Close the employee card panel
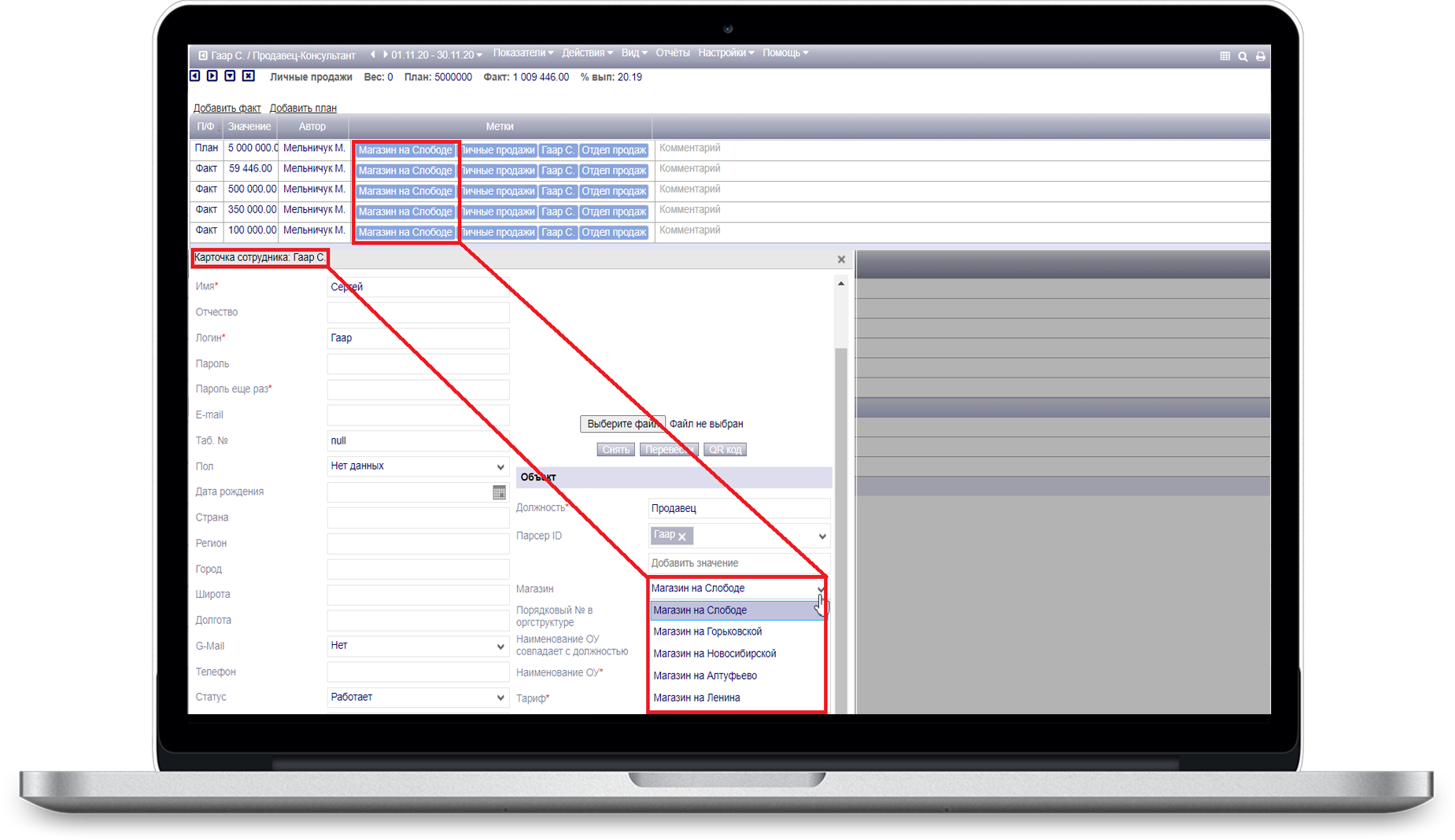The width and height of the screenshot is (1455, 840). pyautogui.click(x=841, y=259)
